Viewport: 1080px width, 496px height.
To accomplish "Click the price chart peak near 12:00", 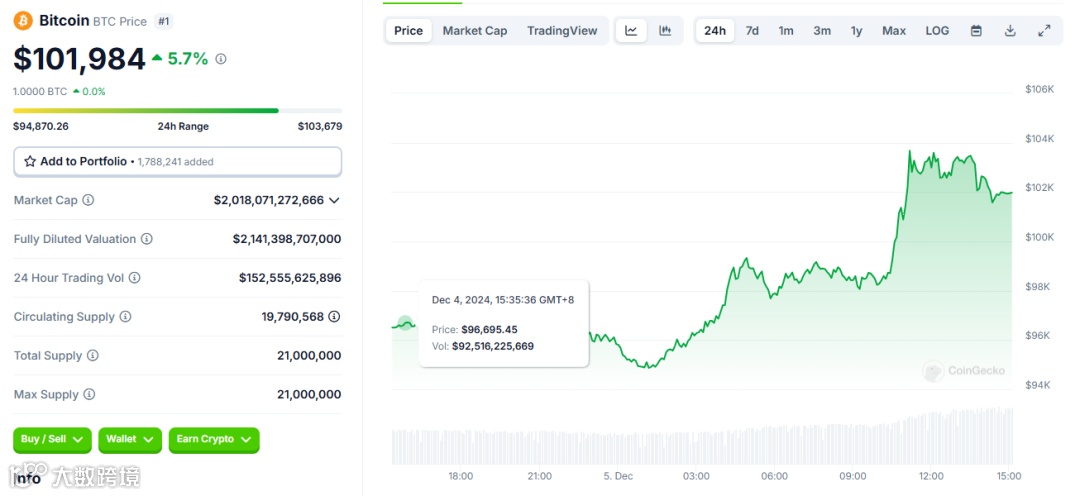I will 909,152.
